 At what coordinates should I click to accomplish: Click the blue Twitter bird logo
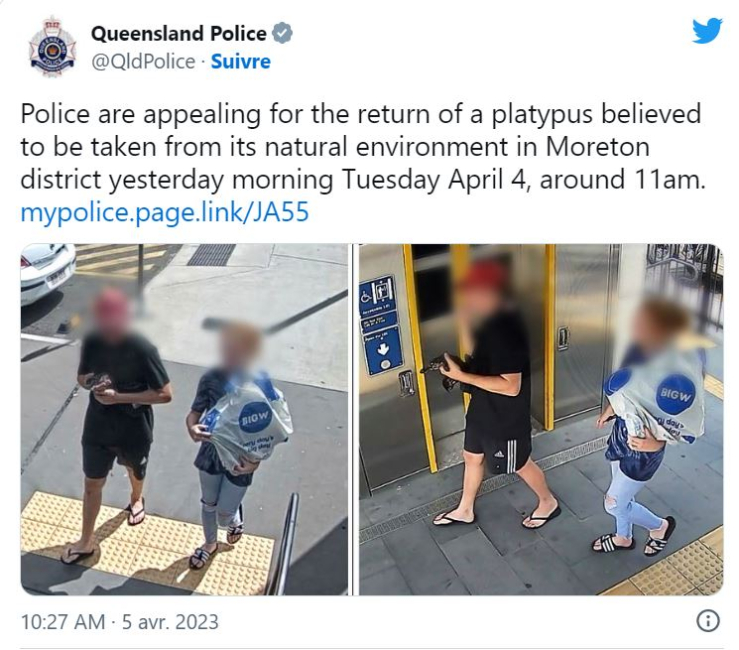tap(707, 31)
